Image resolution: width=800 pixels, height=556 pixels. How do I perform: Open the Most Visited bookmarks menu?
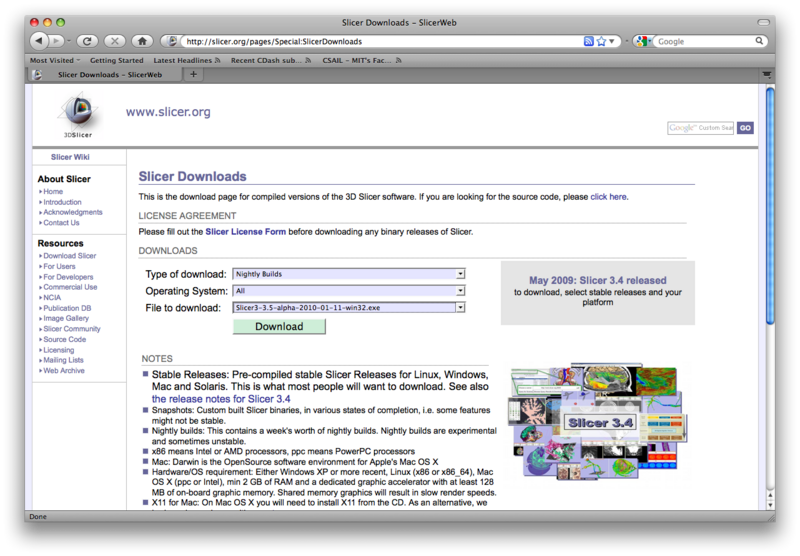tap(55, 60)
